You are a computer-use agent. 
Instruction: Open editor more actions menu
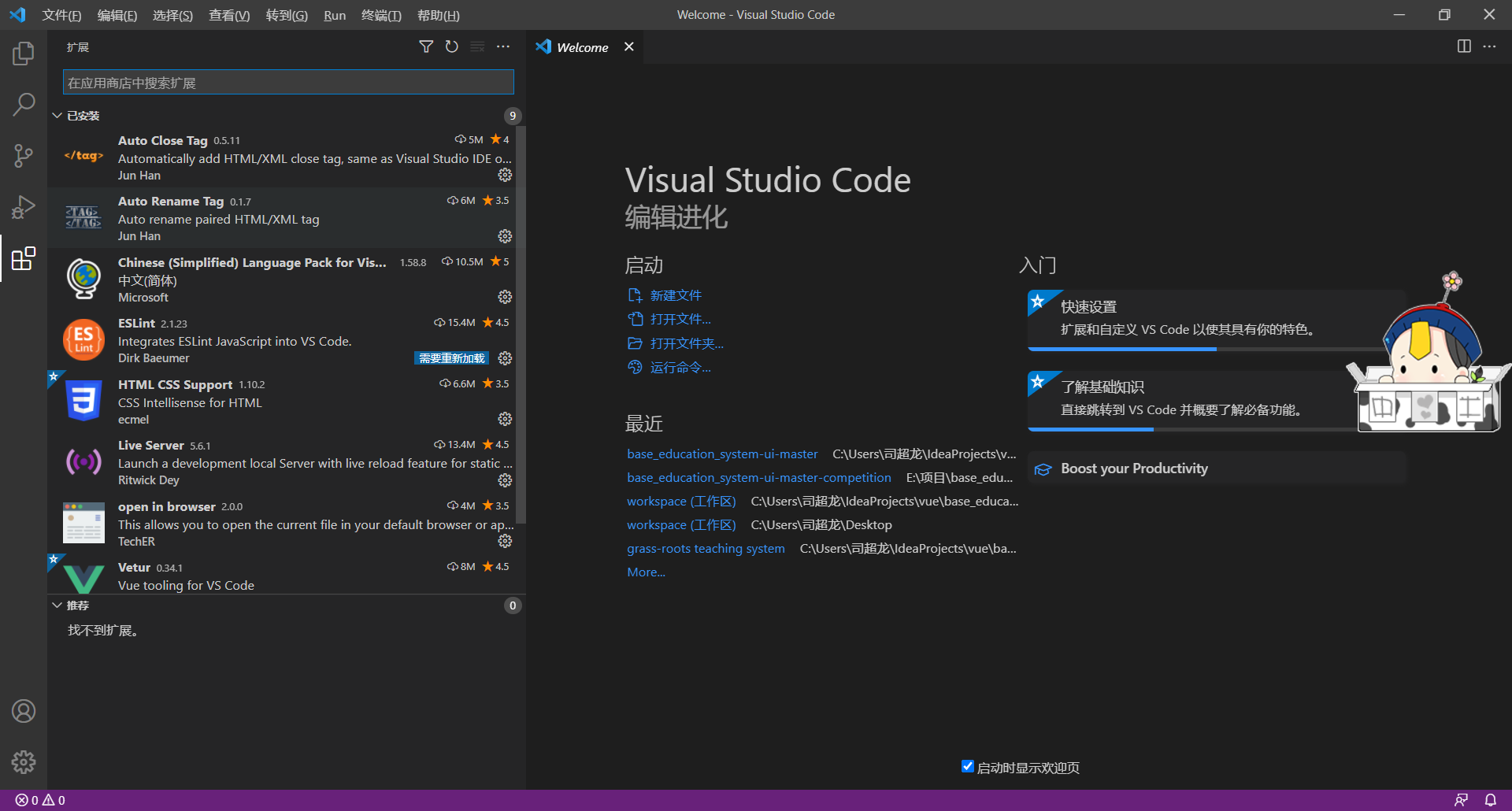click(1489, 46)
